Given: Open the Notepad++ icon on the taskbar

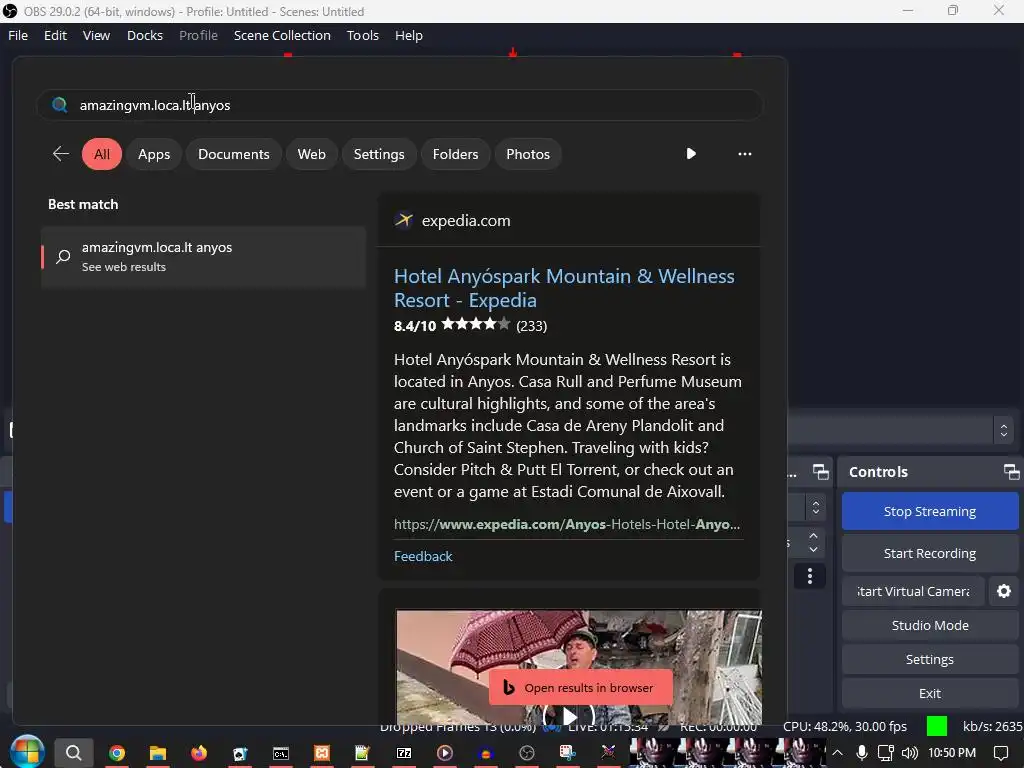Looking at the screenshot, I should point(362,753).
